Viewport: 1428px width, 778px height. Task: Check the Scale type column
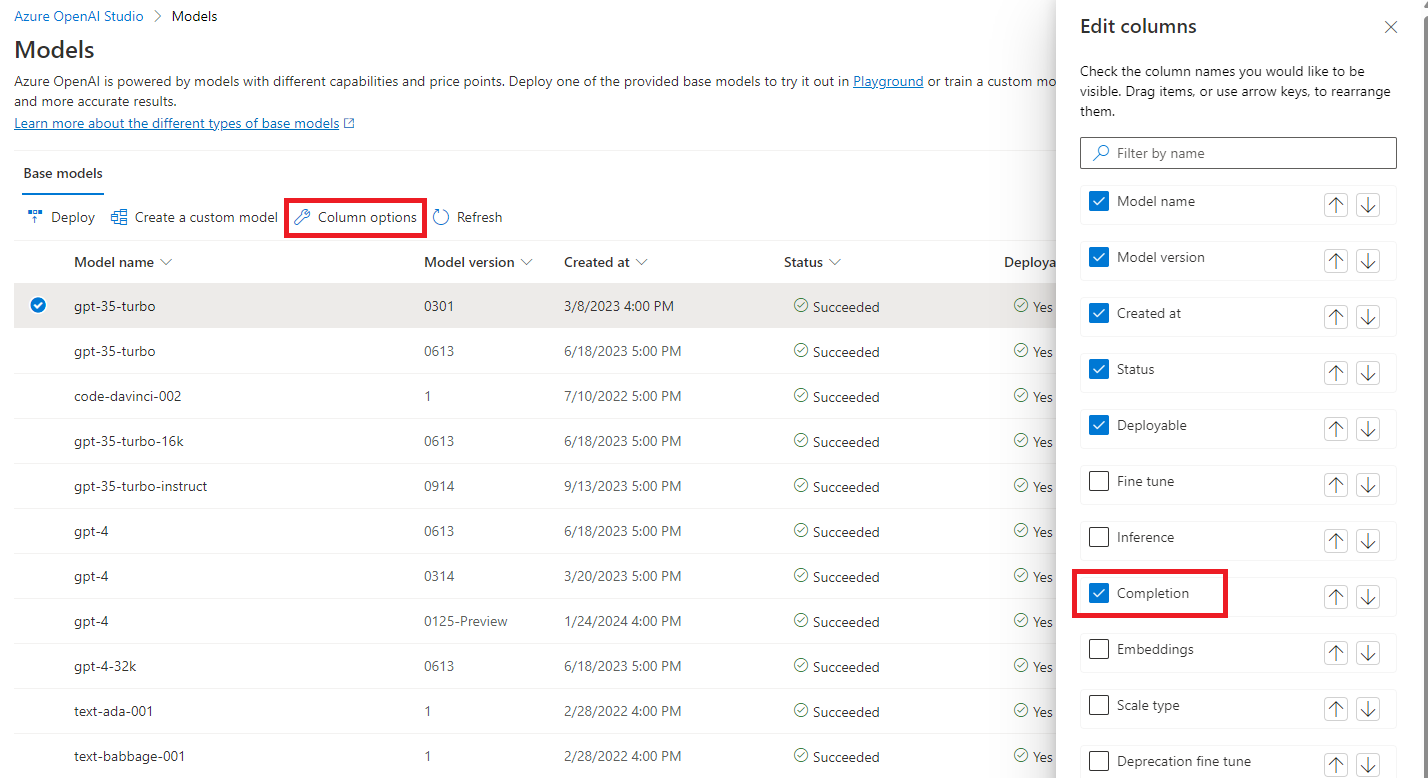pyautogui.click(x=1099, y=705)
